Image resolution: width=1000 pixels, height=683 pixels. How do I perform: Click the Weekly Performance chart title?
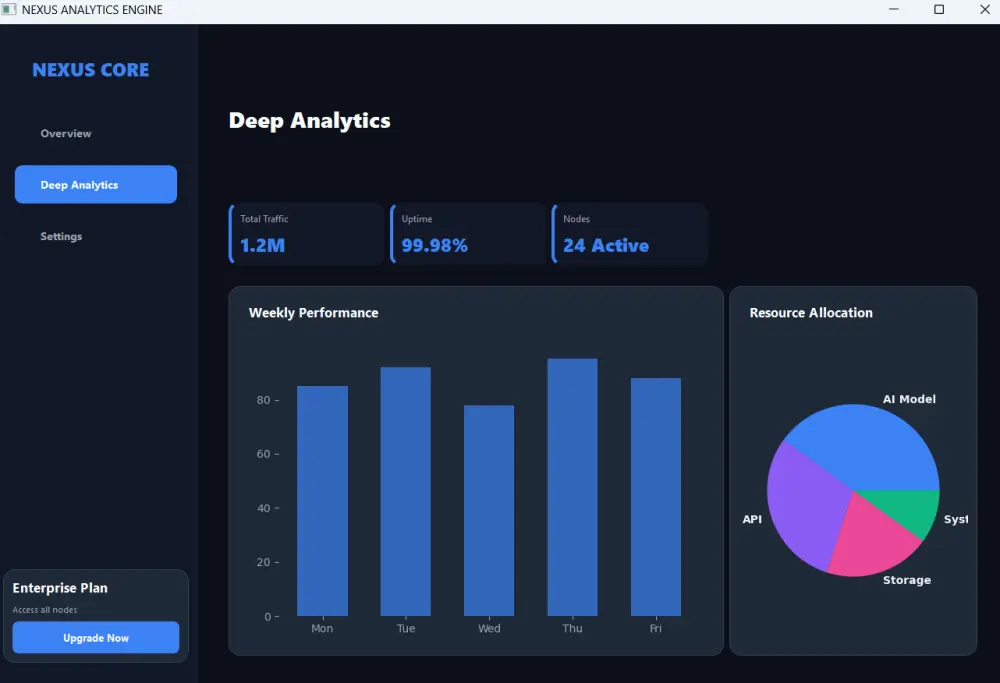tap(313, 312)
